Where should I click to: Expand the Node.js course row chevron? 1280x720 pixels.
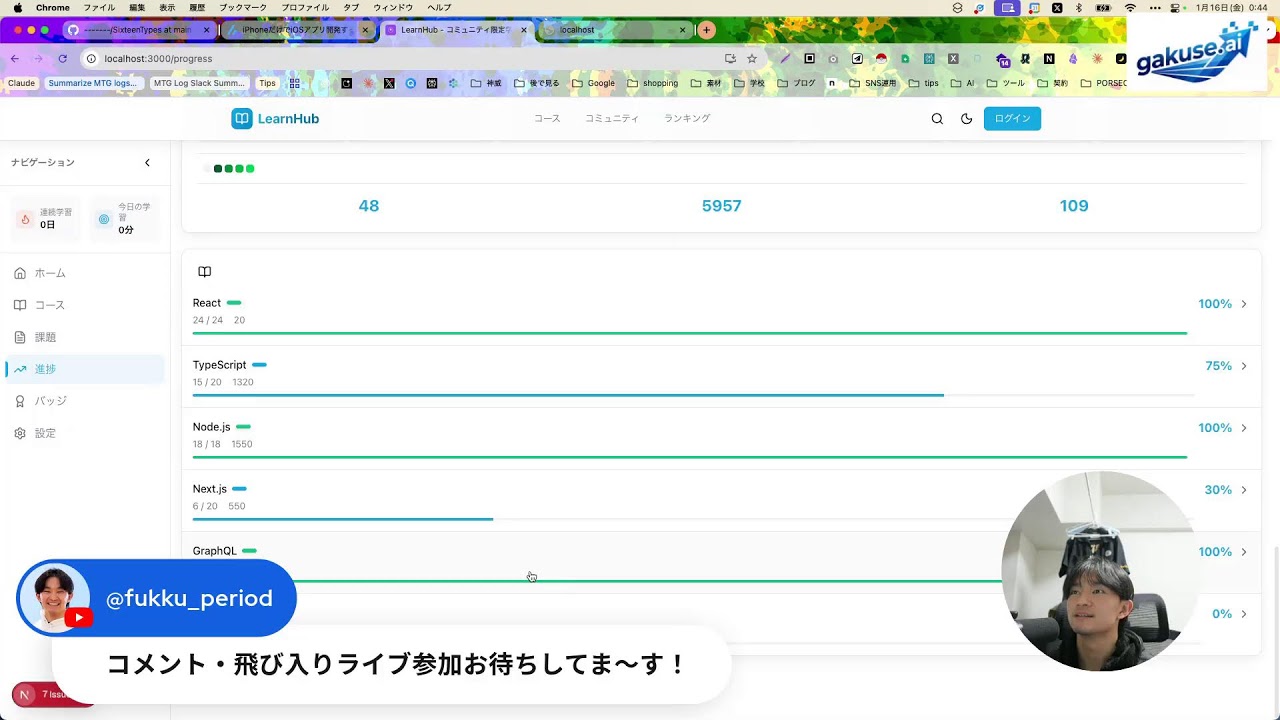tap(1244, 428)
